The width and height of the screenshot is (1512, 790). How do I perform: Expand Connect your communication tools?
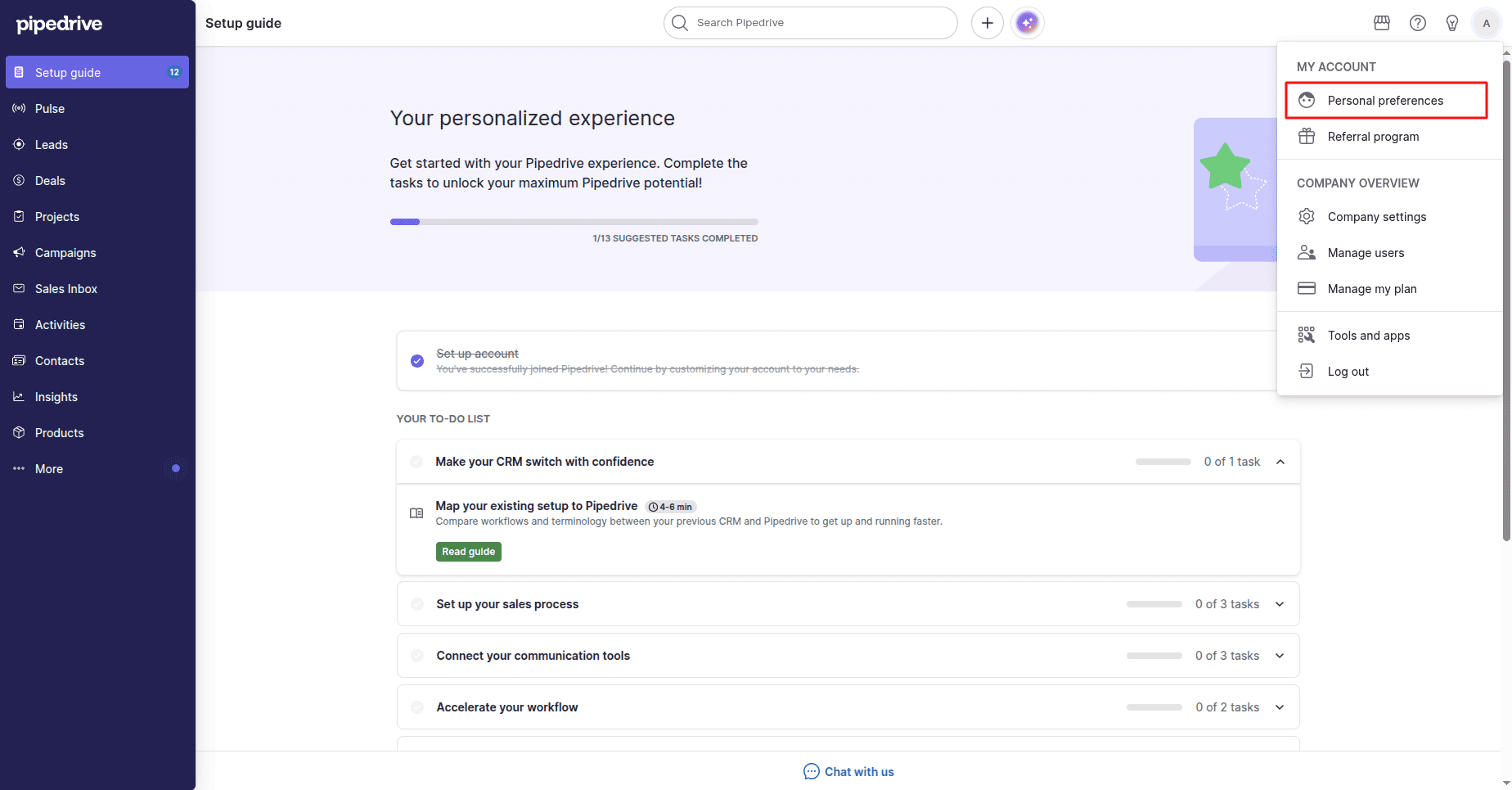(1280, 656)
